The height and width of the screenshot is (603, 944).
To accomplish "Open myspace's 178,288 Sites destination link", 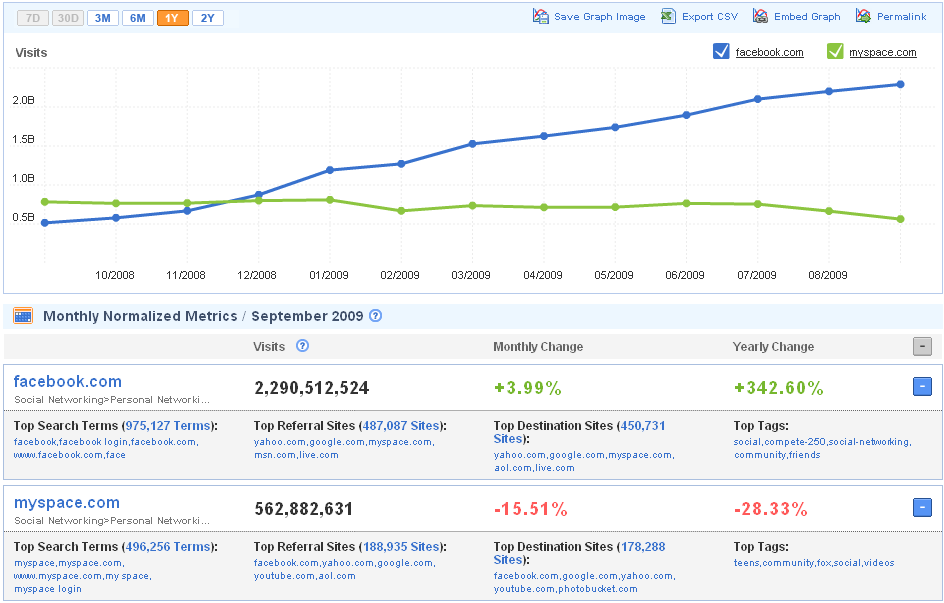I will click(x=579, y=553).
